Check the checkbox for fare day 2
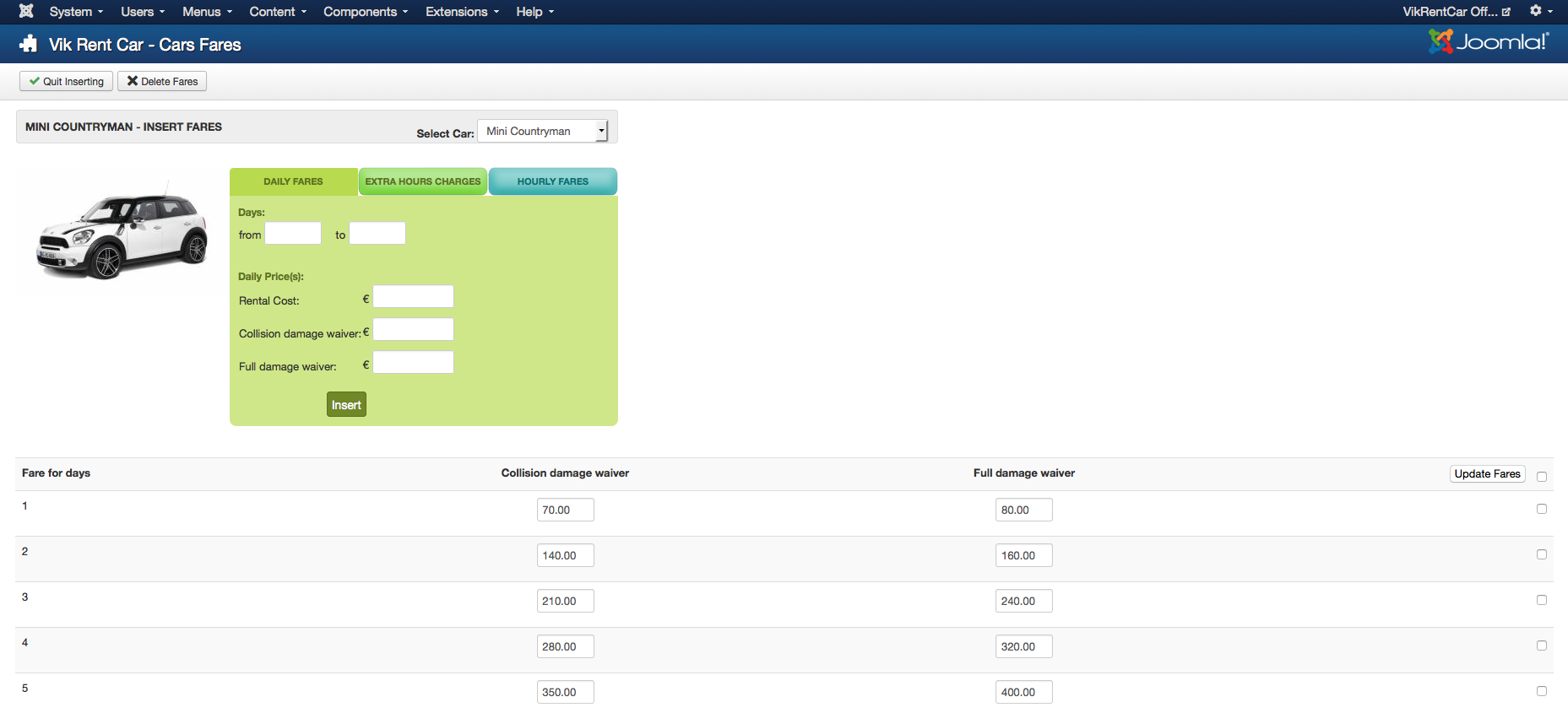Viewport: 1568px width, 713px height. [1542, 554]
